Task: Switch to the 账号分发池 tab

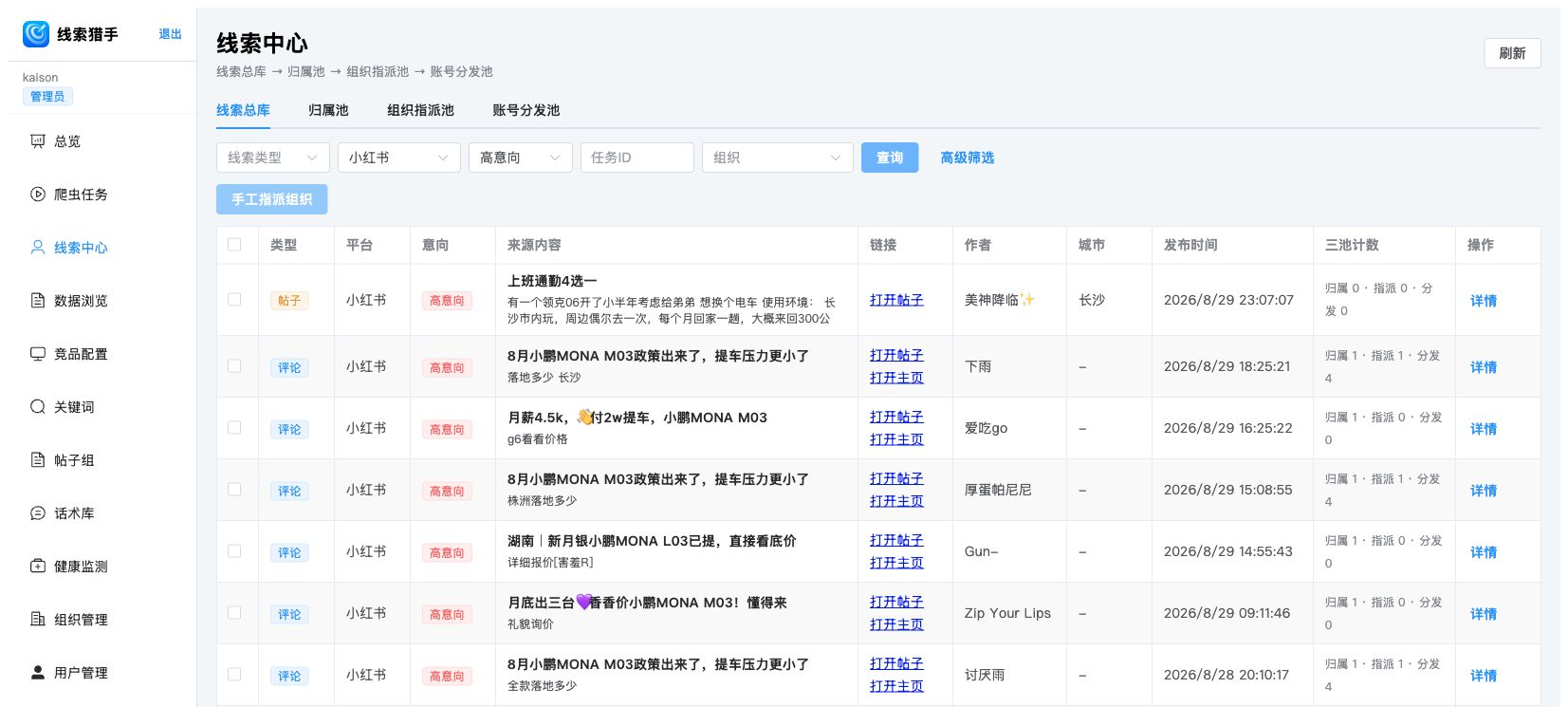Action: point(526,110)
